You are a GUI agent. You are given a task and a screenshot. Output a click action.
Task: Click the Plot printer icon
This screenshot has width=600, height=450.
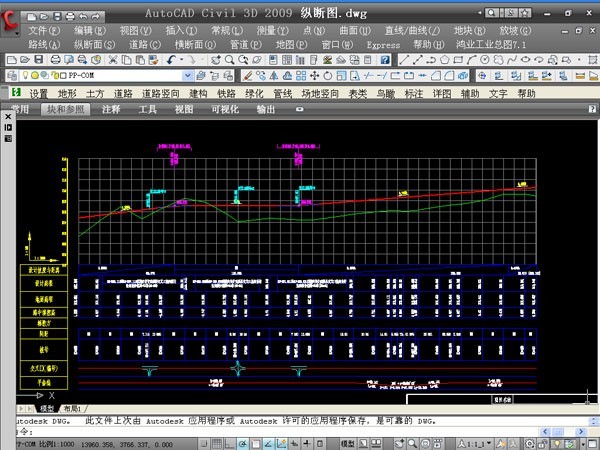(54, 60)
